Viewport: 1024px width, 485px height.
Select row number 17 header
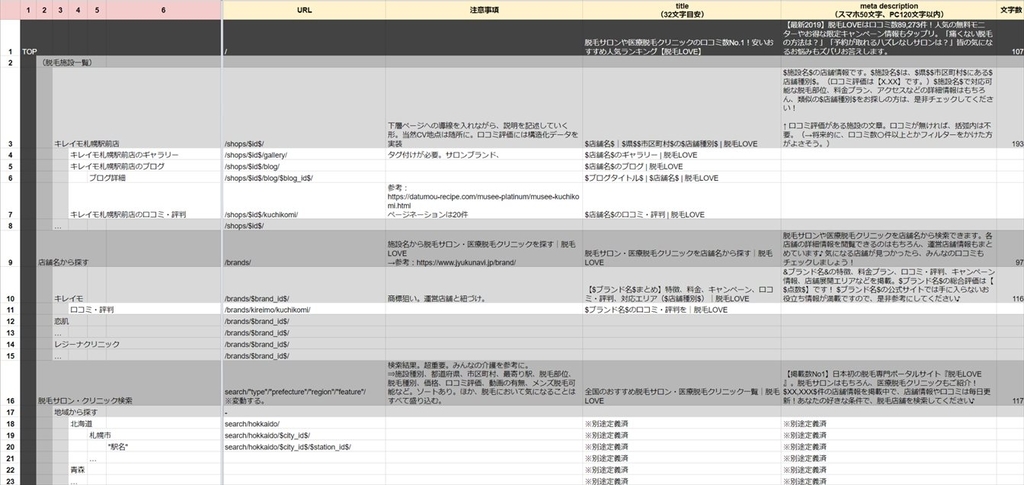10,412
